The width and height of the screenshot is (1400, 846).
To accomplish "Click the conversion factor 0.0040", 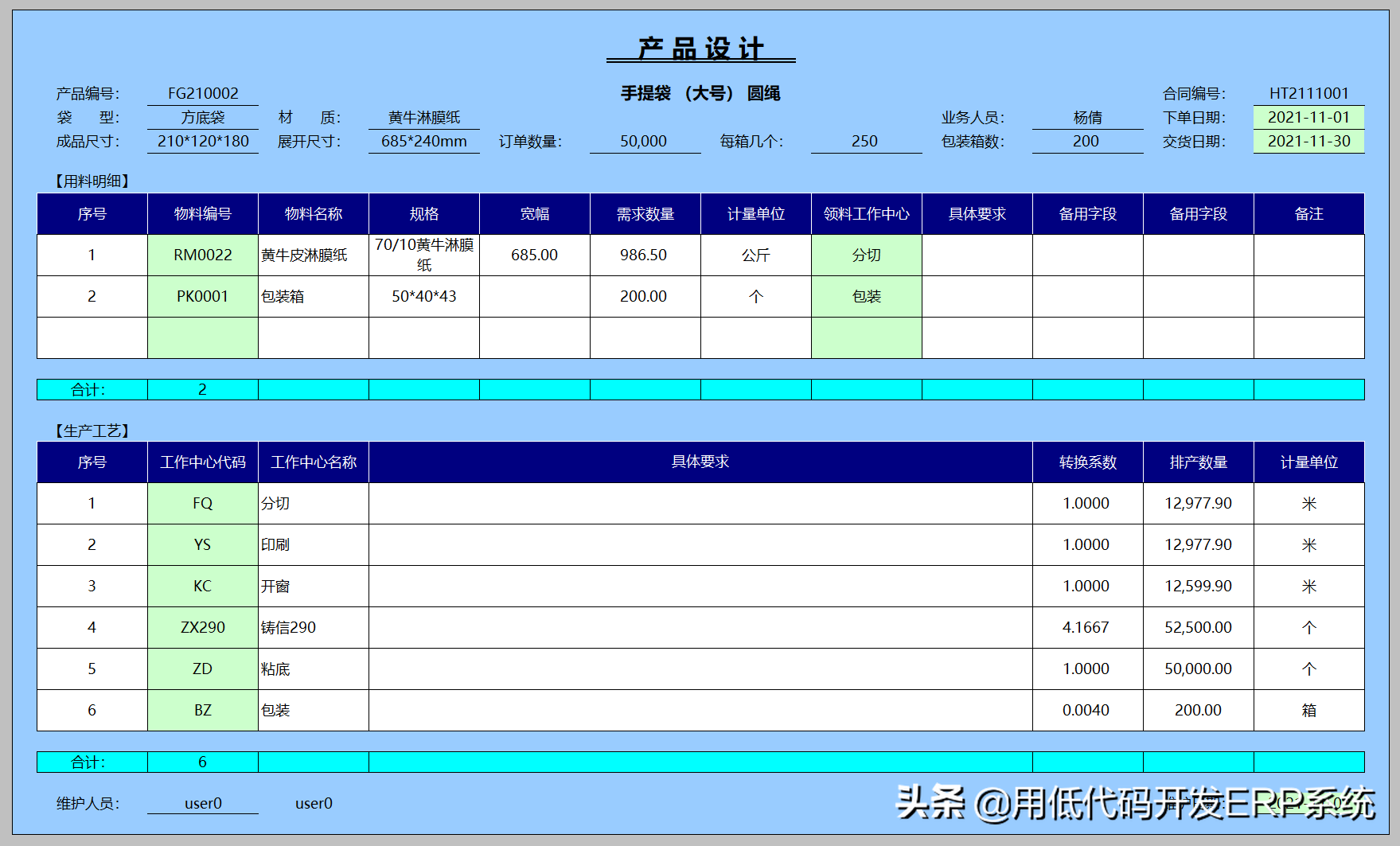I will pyautogui.click(x=1088, y=711).
